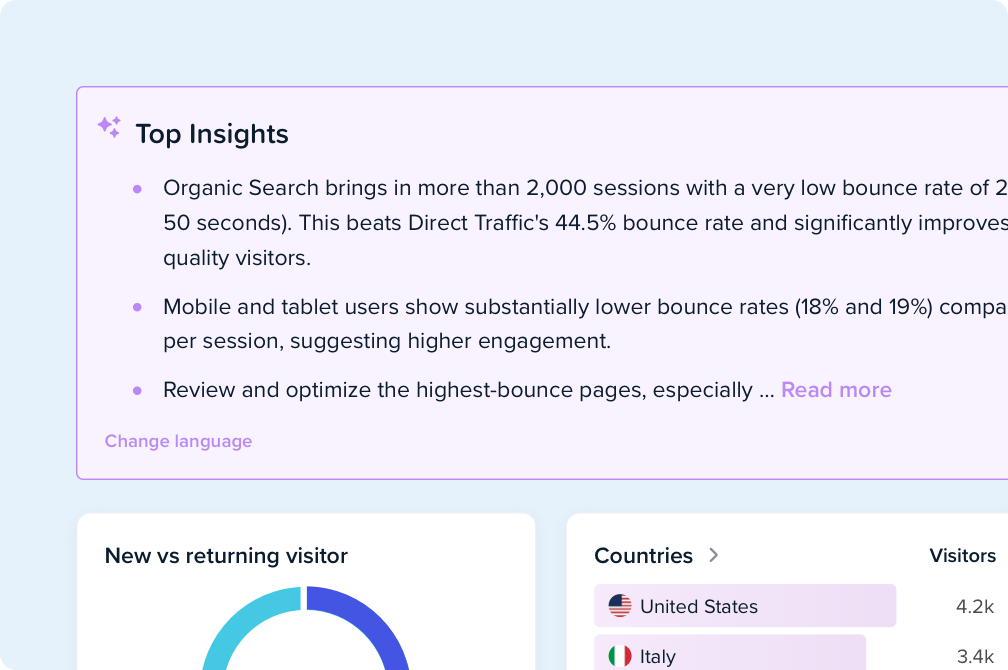This screenshot has width=1008, height=670.
Task: Click the 3.4k visitors value
Action: point(974,656)
